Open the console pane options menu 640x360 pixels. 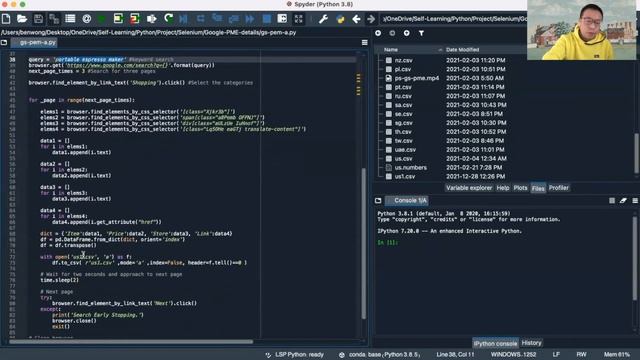tap(635, 200)
